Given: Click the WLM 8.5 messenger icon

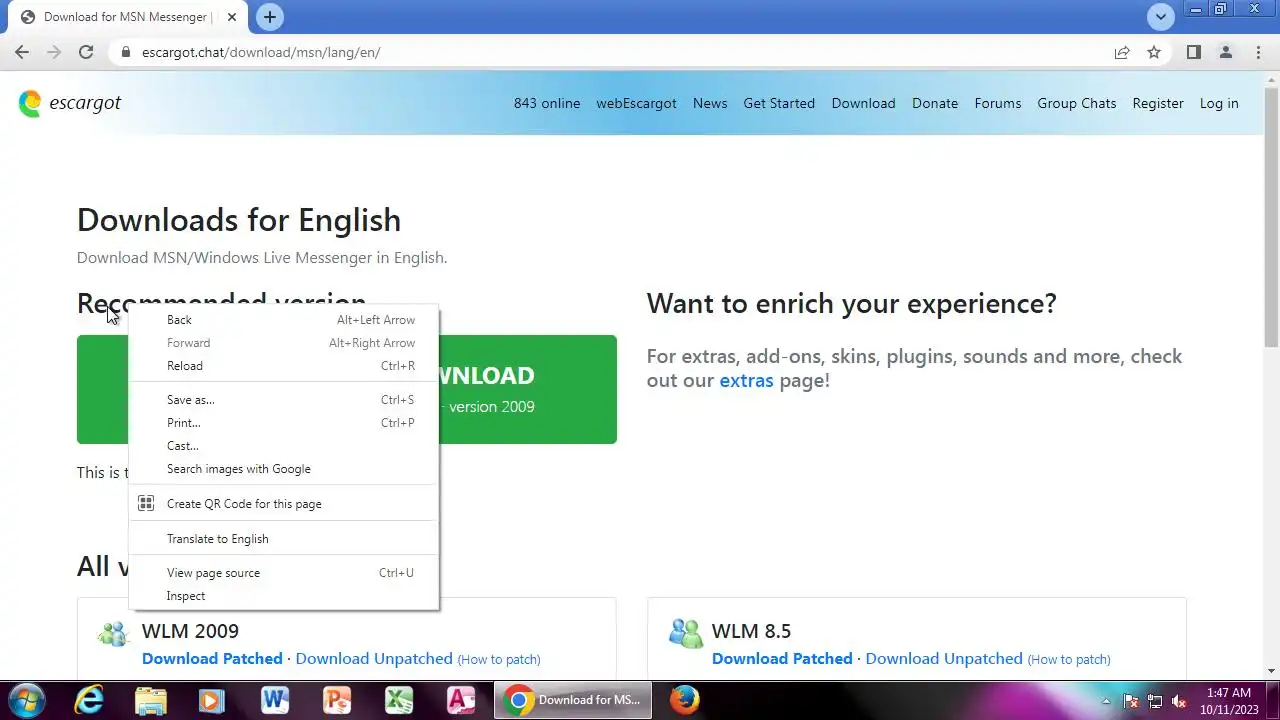Looking at the screenshot, I should pos(685,634).
